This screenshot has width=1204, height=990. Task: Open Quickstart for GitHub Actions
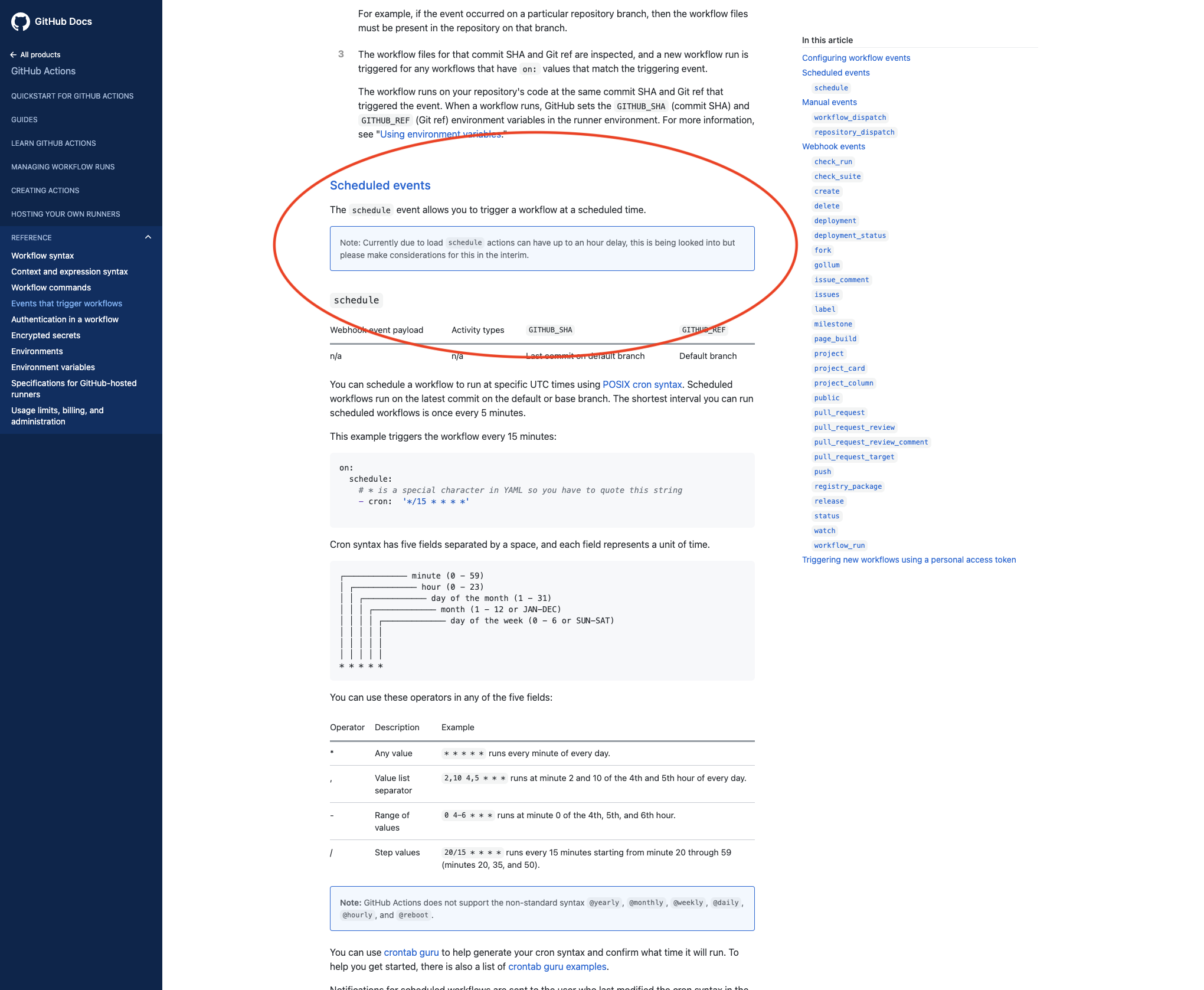coord(72,96)
